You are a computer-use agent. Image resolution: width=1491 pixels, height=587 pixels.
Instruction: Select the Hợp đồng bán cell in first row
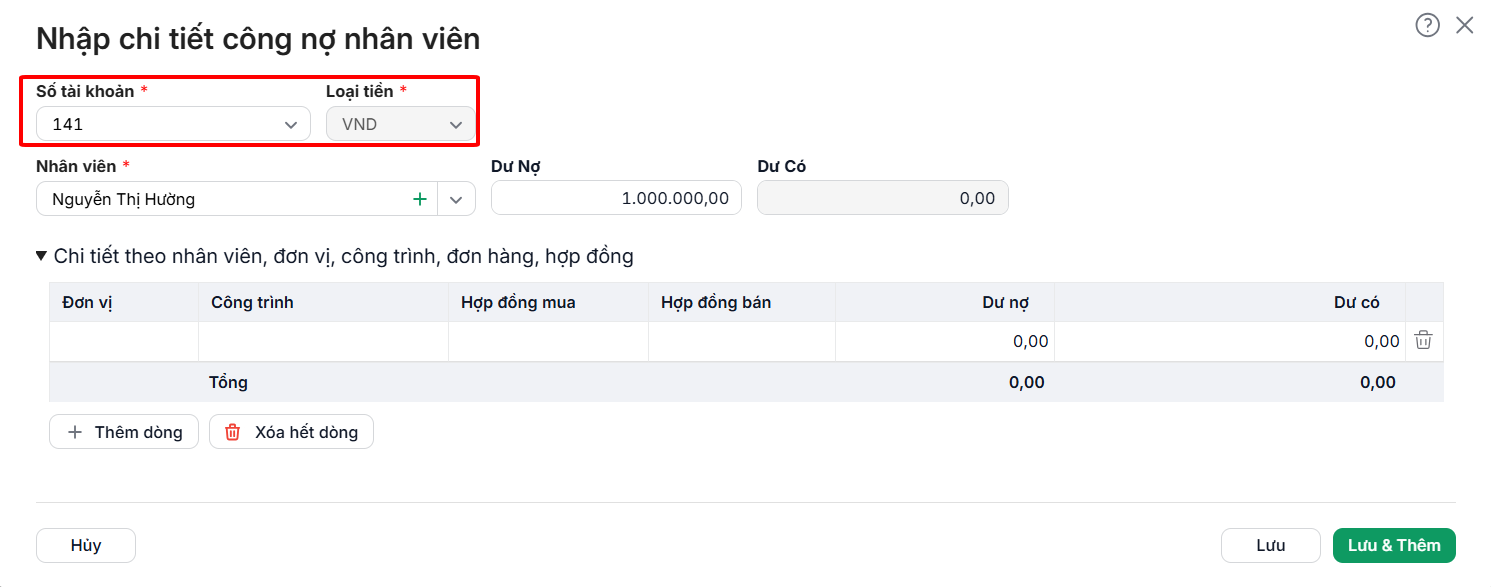coord(742,341)
